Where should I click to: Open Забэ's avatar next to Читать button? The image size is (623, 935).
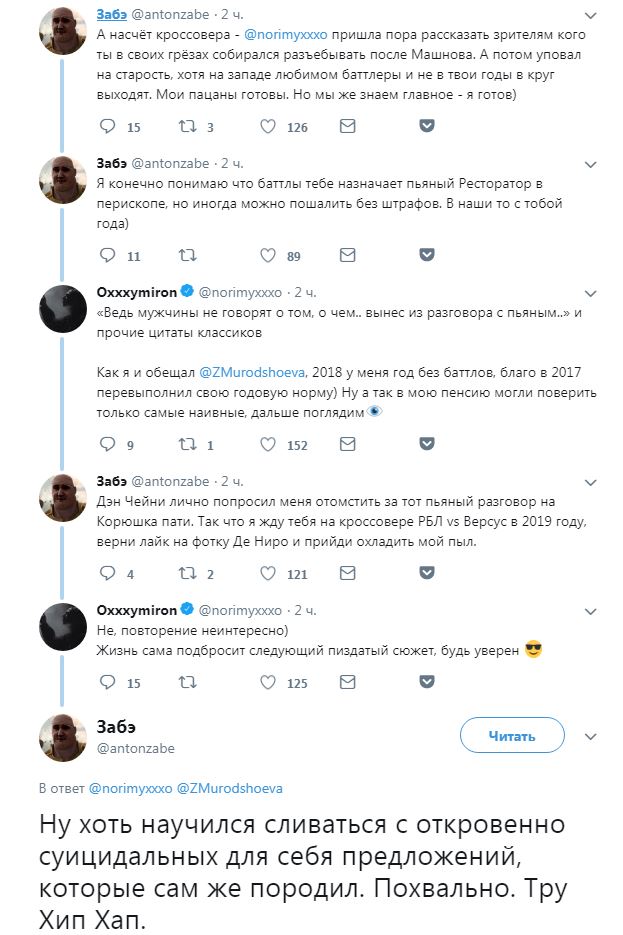pyautogui.click(x=63, y=739)
